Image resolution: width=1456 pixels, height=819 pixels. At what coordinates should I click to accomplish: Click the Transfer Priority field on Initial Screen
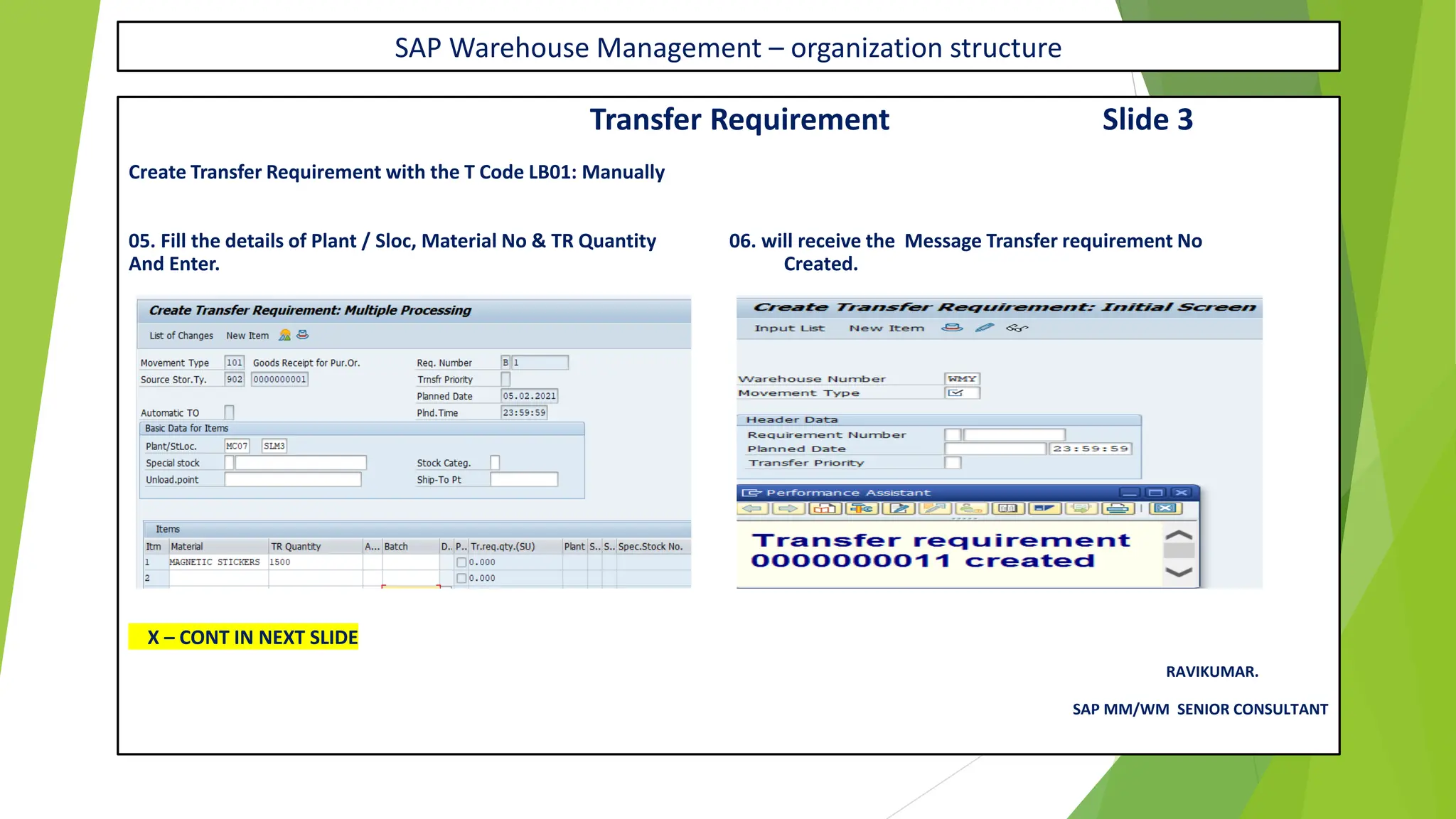point(953,463)
